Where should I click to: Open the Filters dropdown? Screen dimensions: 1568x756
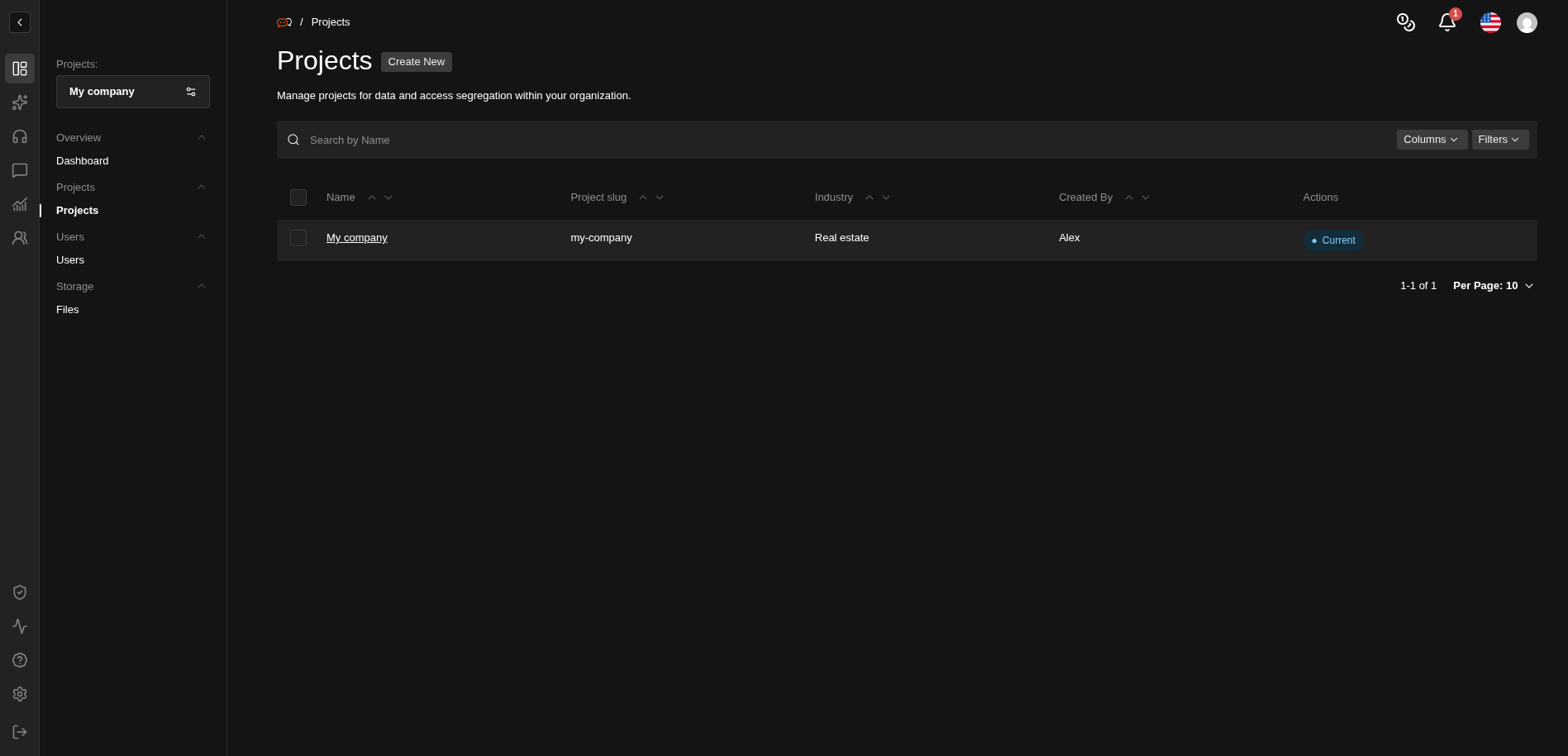pyautogui.click(x=1500, y=140)
